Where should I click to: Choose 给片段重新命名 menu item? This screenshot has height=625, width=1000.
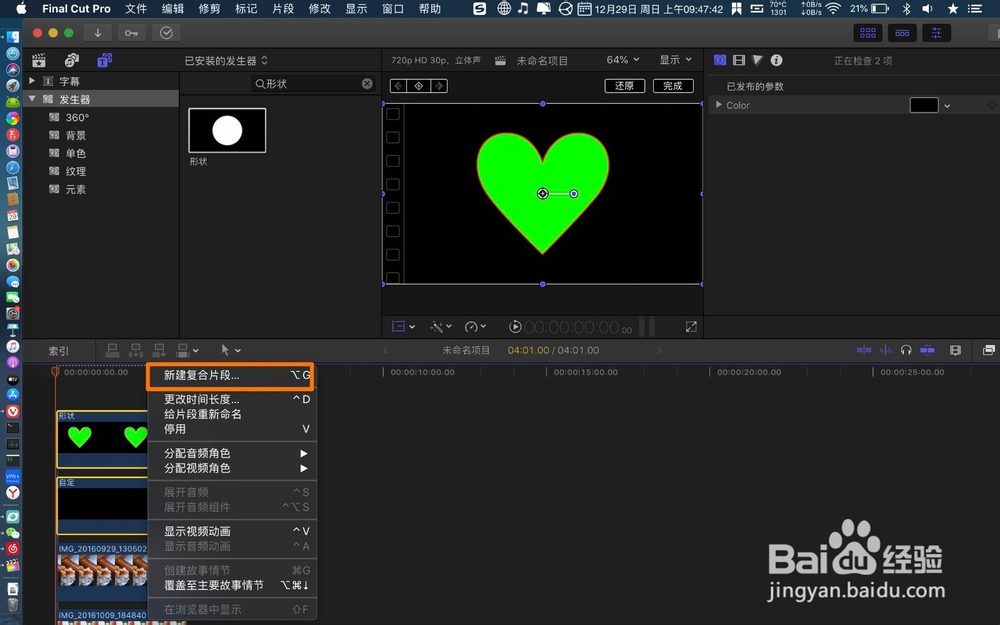click(x=232, y=414)
